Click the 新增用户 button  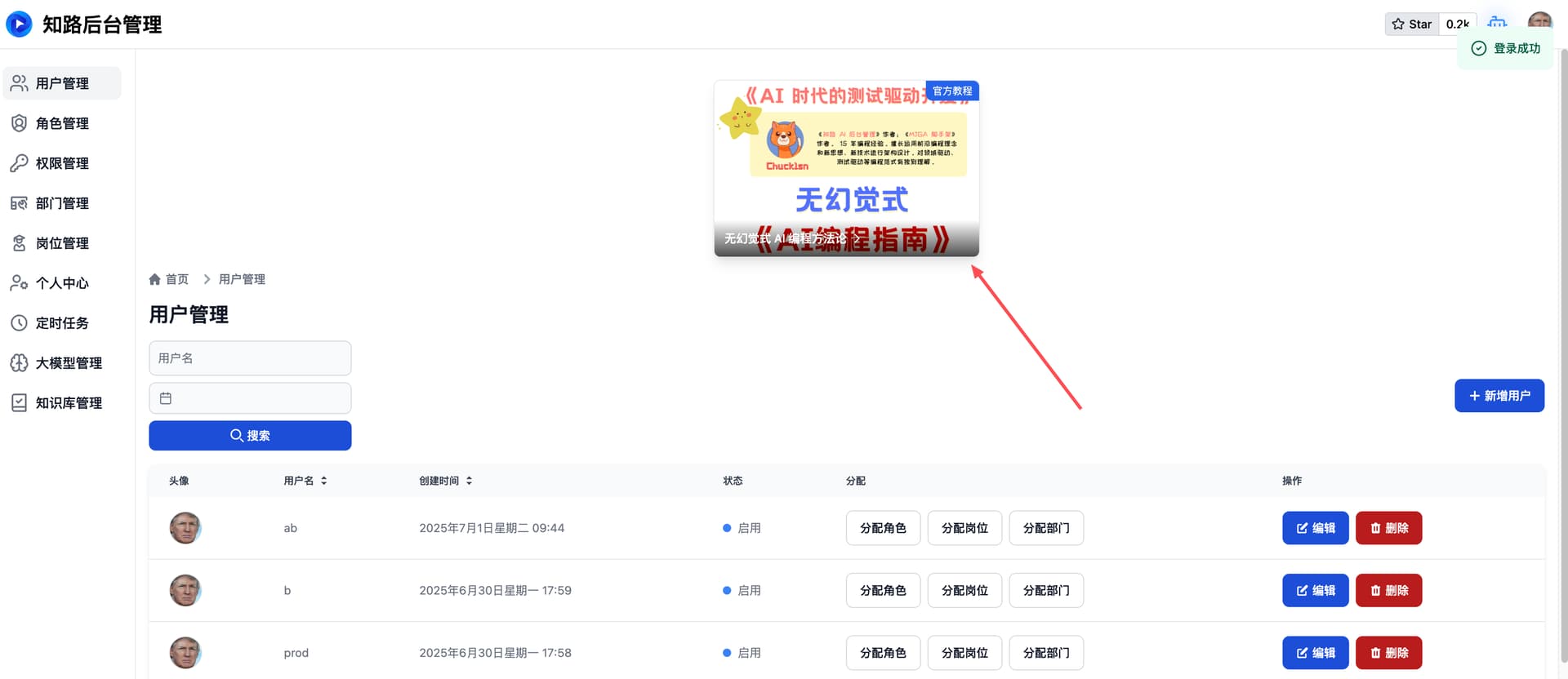(x=1499, y=396)
